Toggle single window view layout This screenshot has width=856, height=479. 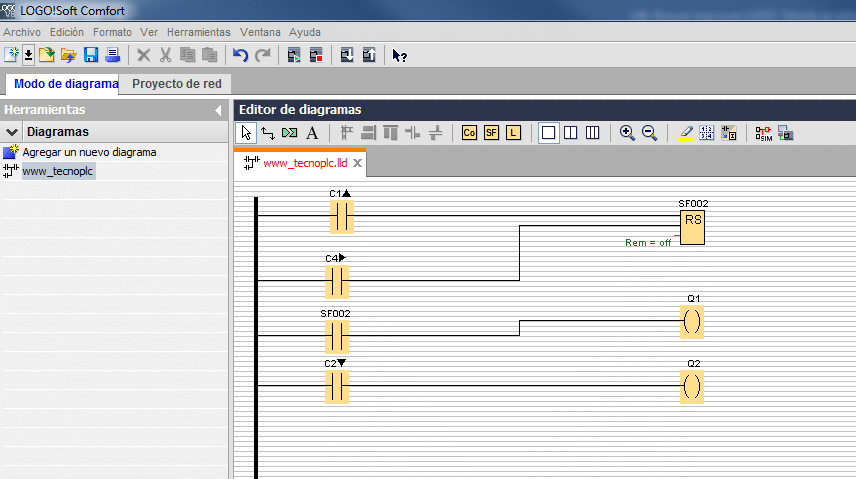(548, 133)
